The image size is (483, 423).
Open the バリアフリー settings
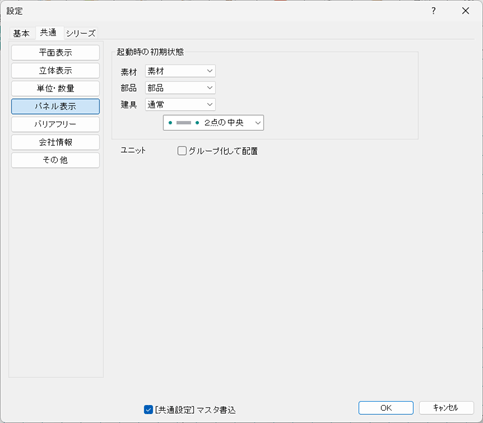55,124
